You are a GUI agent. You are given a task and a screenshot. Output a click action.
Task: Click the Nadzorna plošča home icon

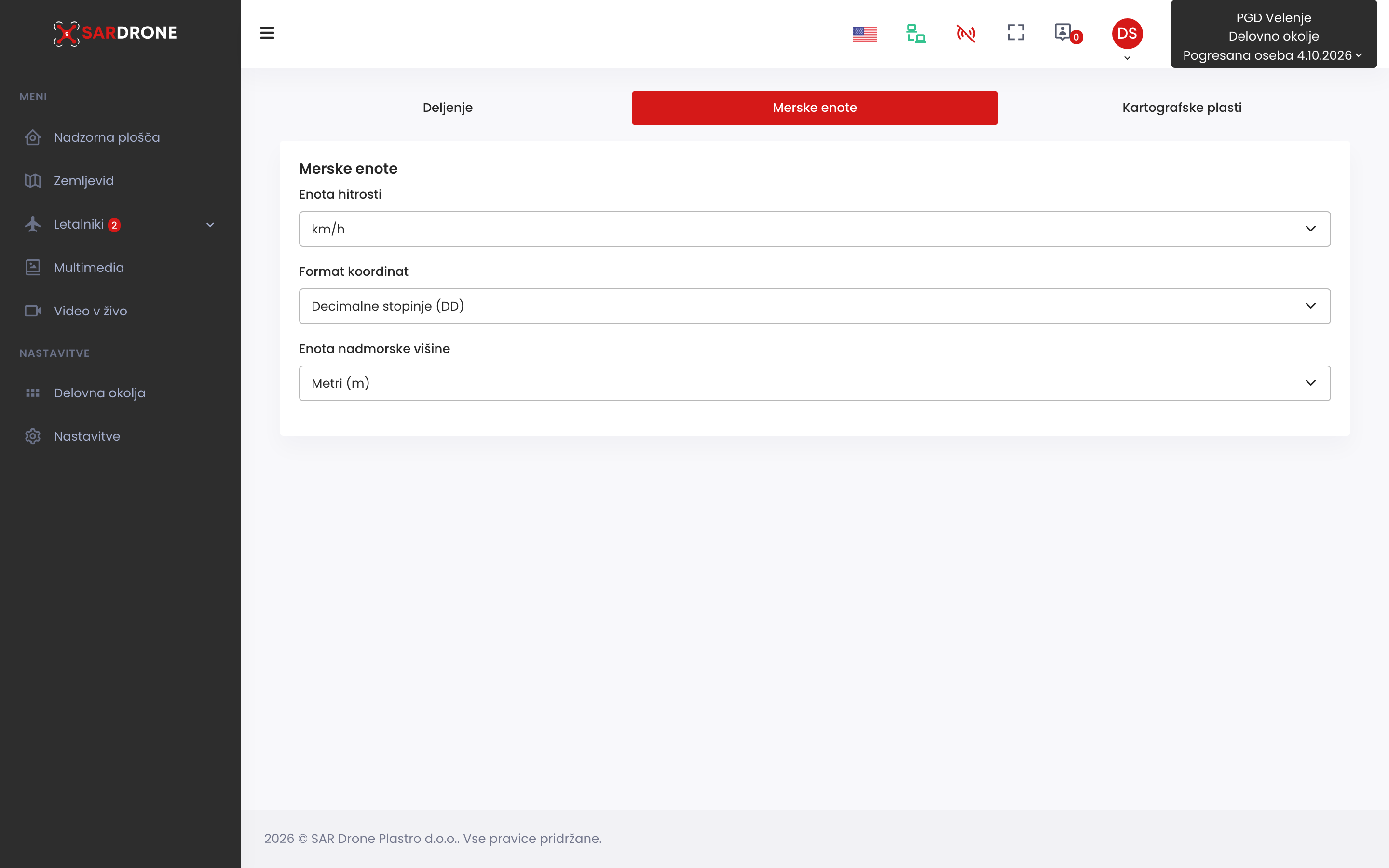point(33,138)
